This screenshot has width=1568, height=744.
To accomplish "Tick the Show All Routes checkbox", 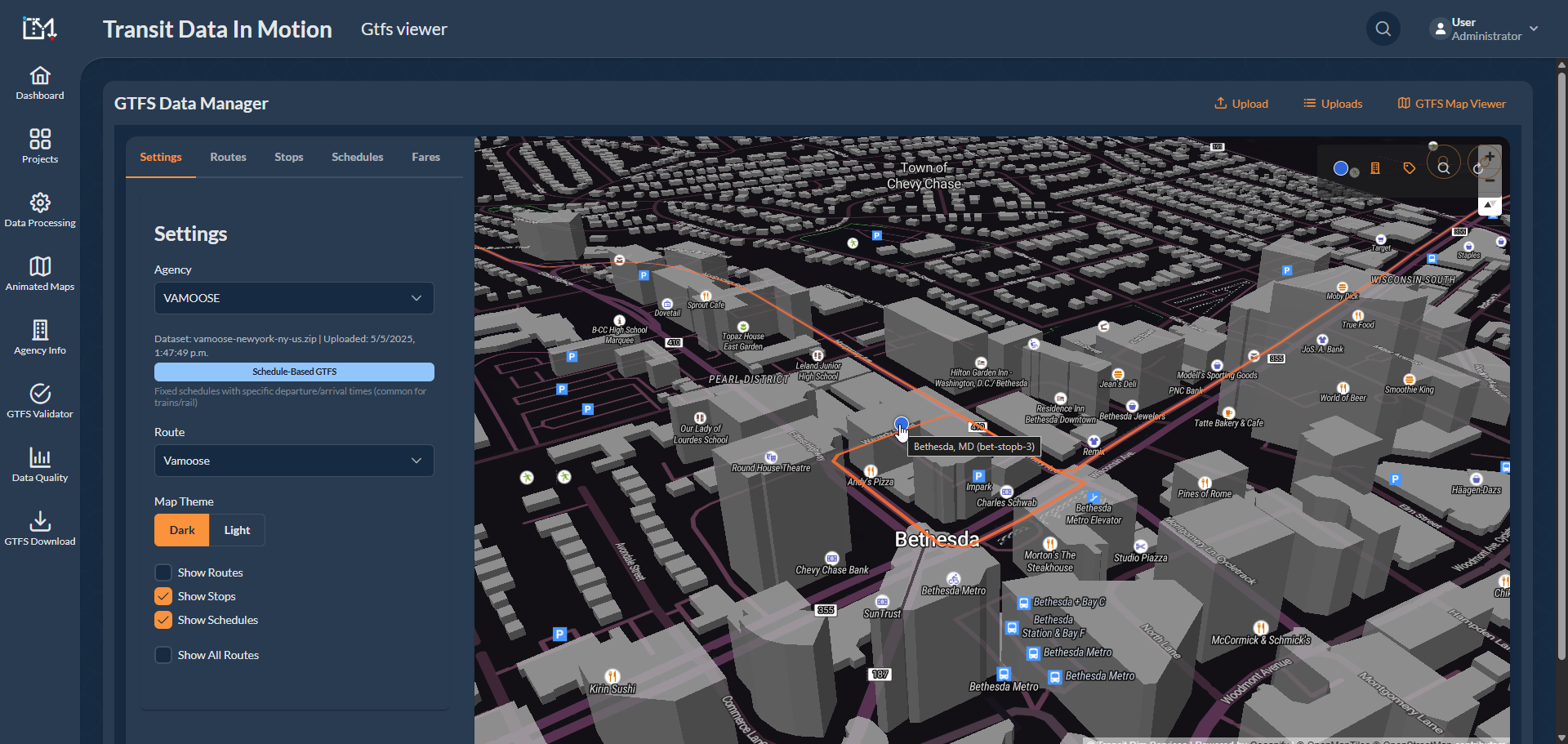I will 163,655.
